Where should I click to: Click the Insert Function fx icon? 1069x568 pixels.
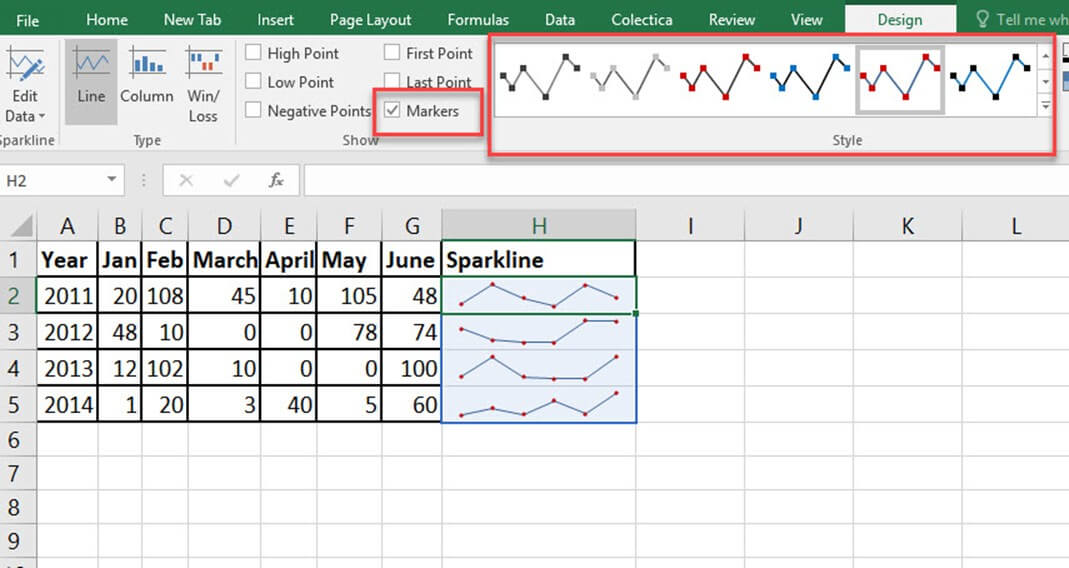click(276, 181)
